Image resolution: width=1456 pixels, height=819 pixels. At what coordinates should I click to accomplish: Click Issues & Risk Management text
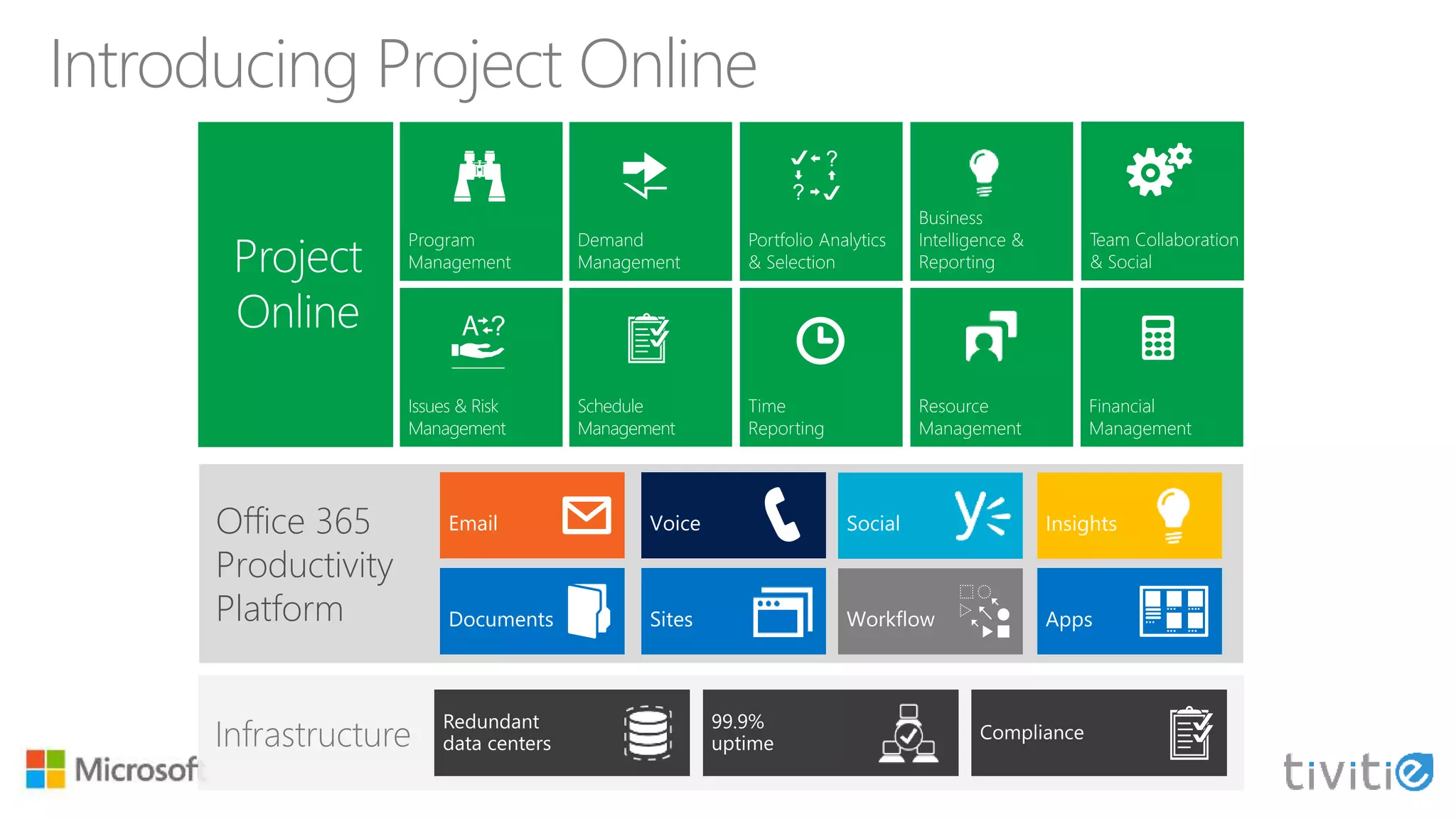click(x=456, y=417)
